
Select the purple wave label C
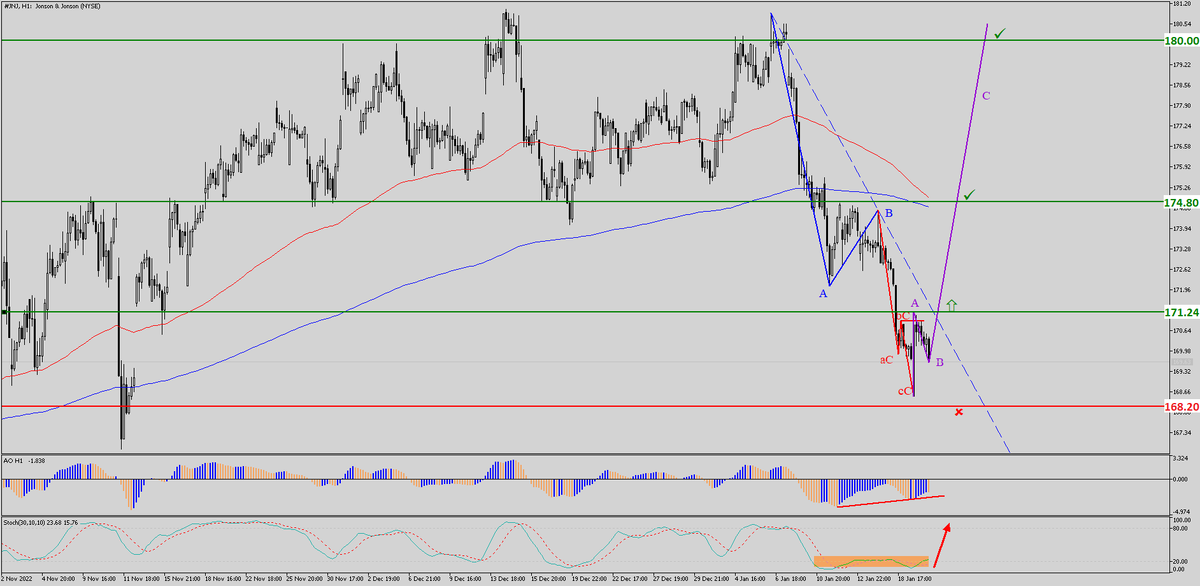[x=986, y=97]
